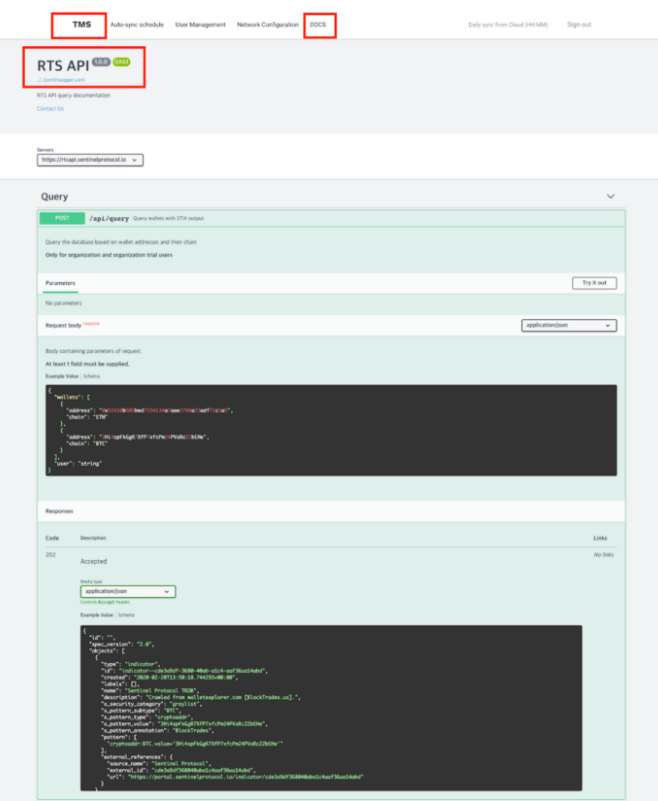Click Sign out
The height and width of the screenshot is (801, 658).
[x=578, y=24]
